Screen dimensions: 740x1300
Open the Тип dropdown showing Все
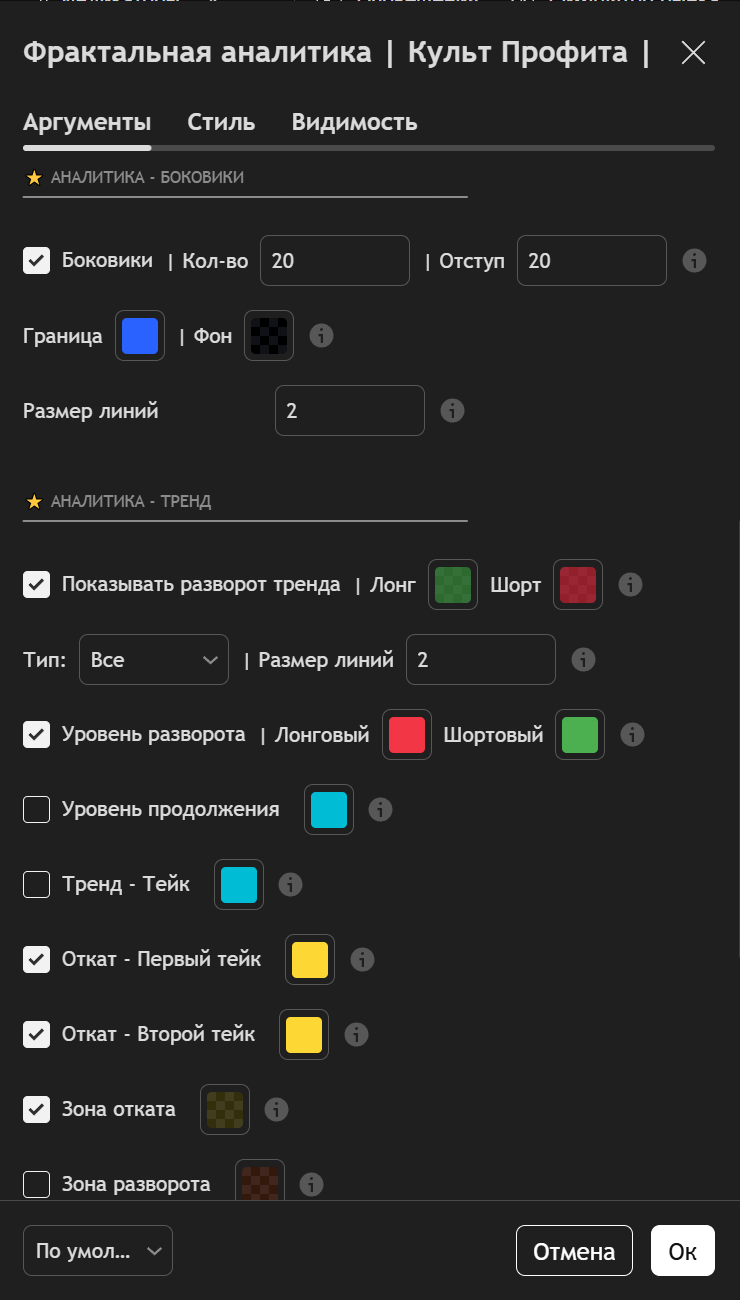coord(154,660)
